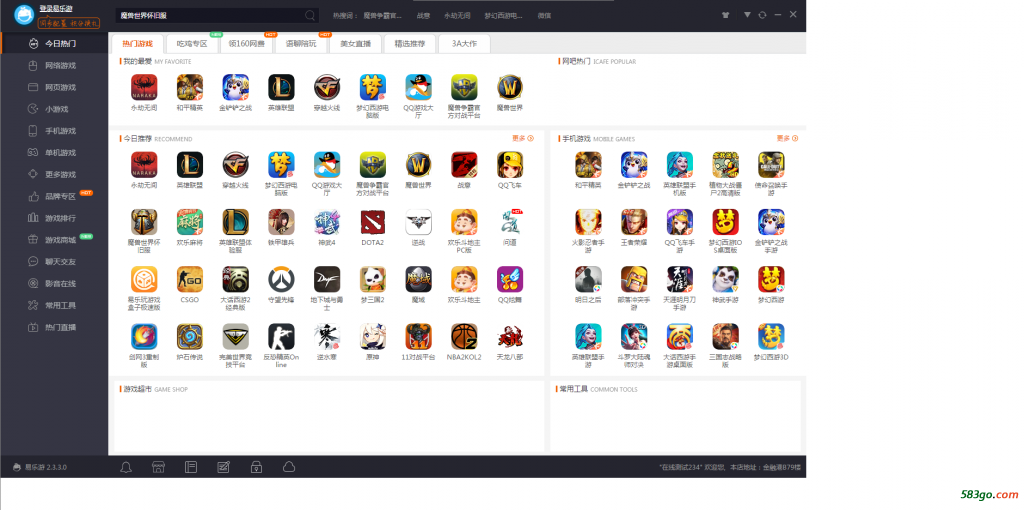Open the 神武4 game icon
The width and height of the screenshot is (1024, 510).
[327, 222]
